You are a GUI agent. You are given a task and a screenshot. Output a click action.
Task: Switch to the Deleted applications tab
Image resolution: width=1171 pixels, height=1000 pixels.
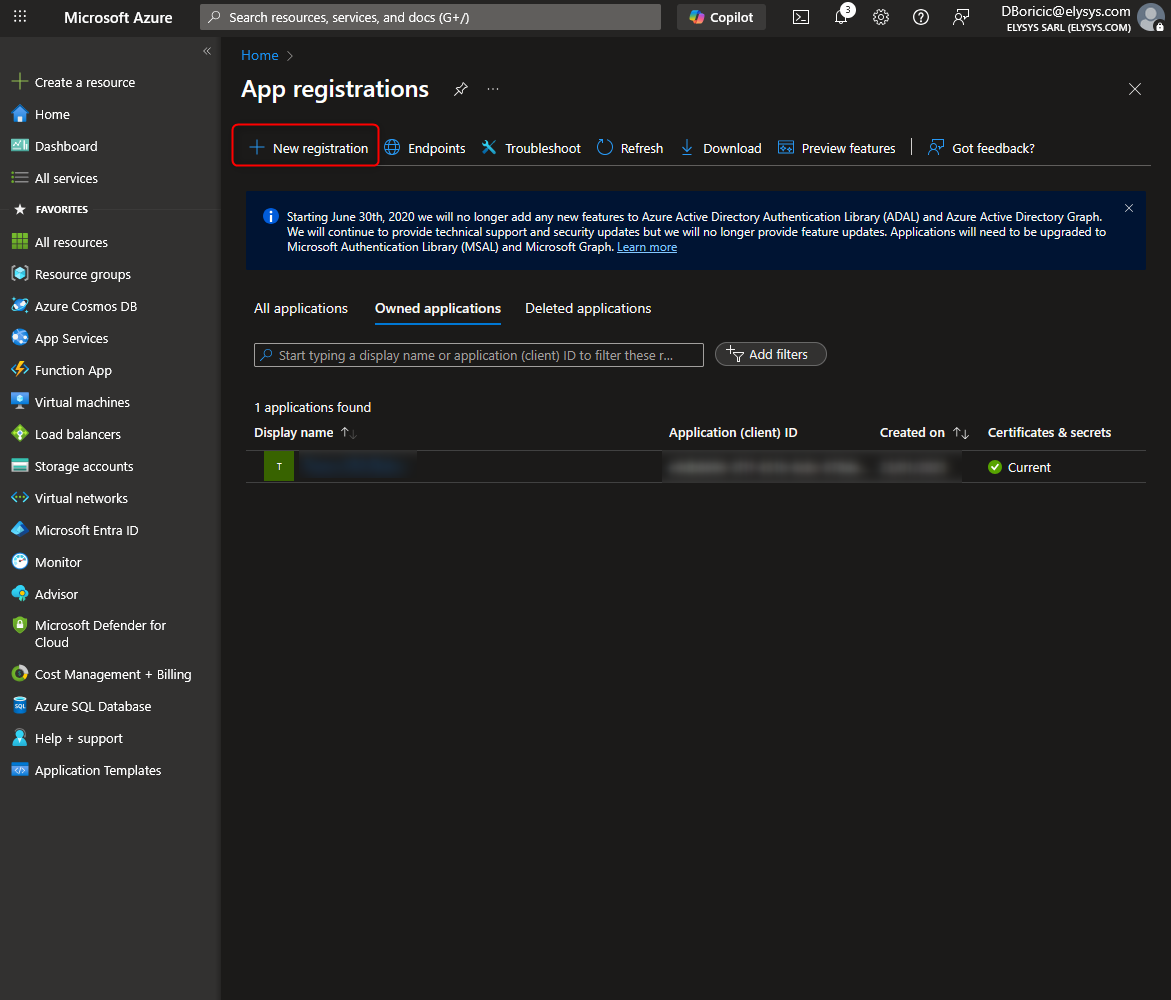click(588, 308)
